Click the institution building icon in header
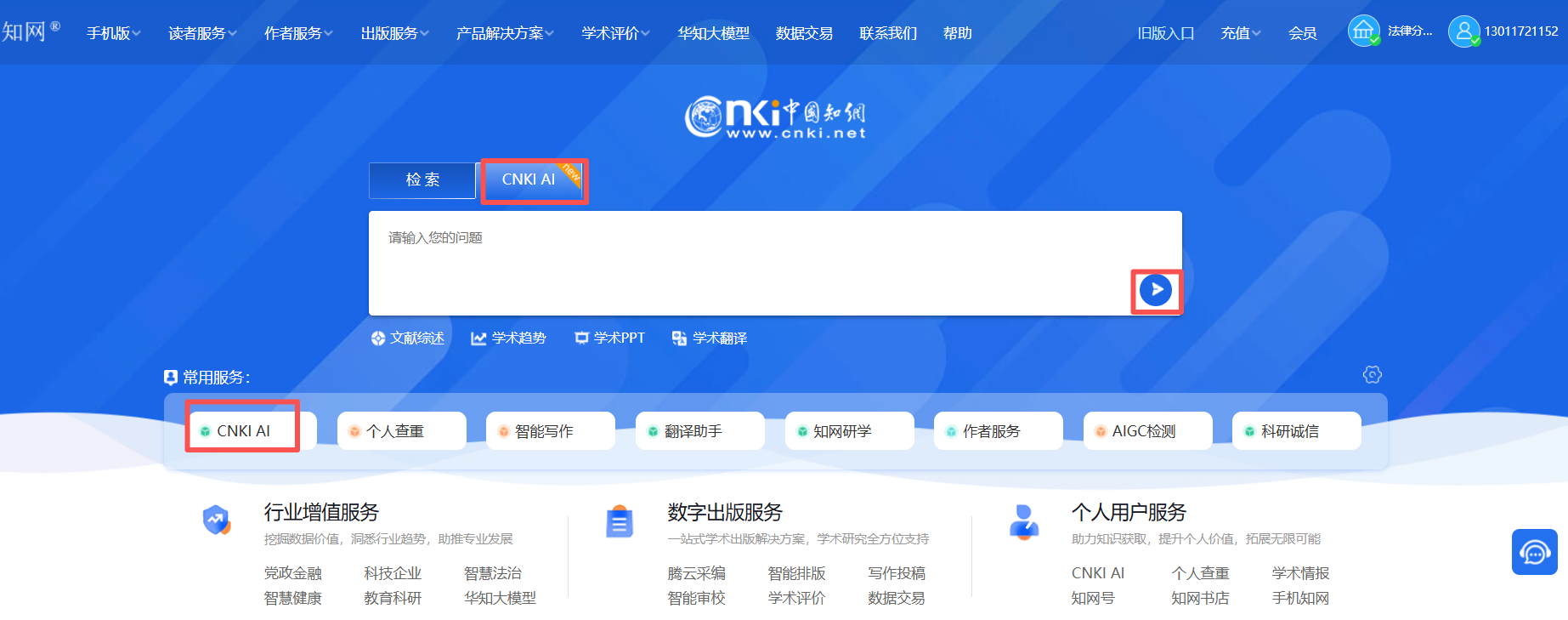This screenshot has width=1568, height=620. [x=1362, y=31]
